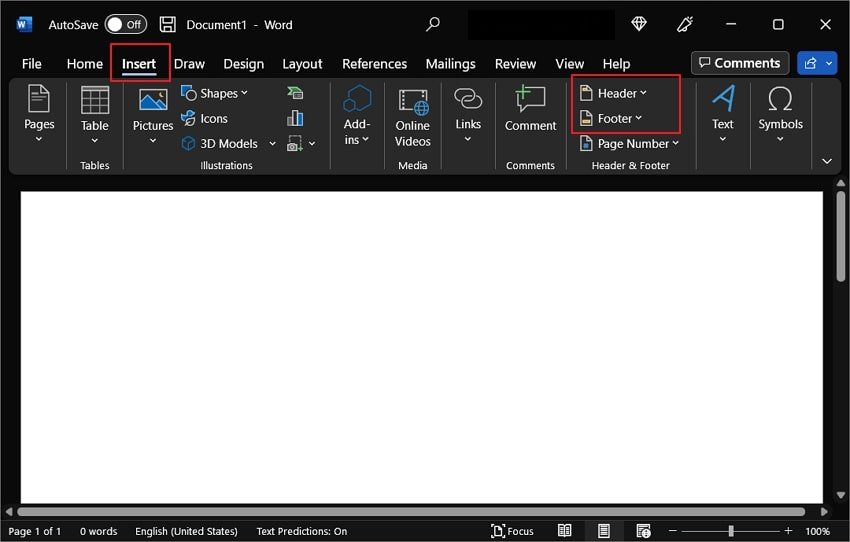
Task: Click Text Predictions: On status
Action: coord(301,531)
